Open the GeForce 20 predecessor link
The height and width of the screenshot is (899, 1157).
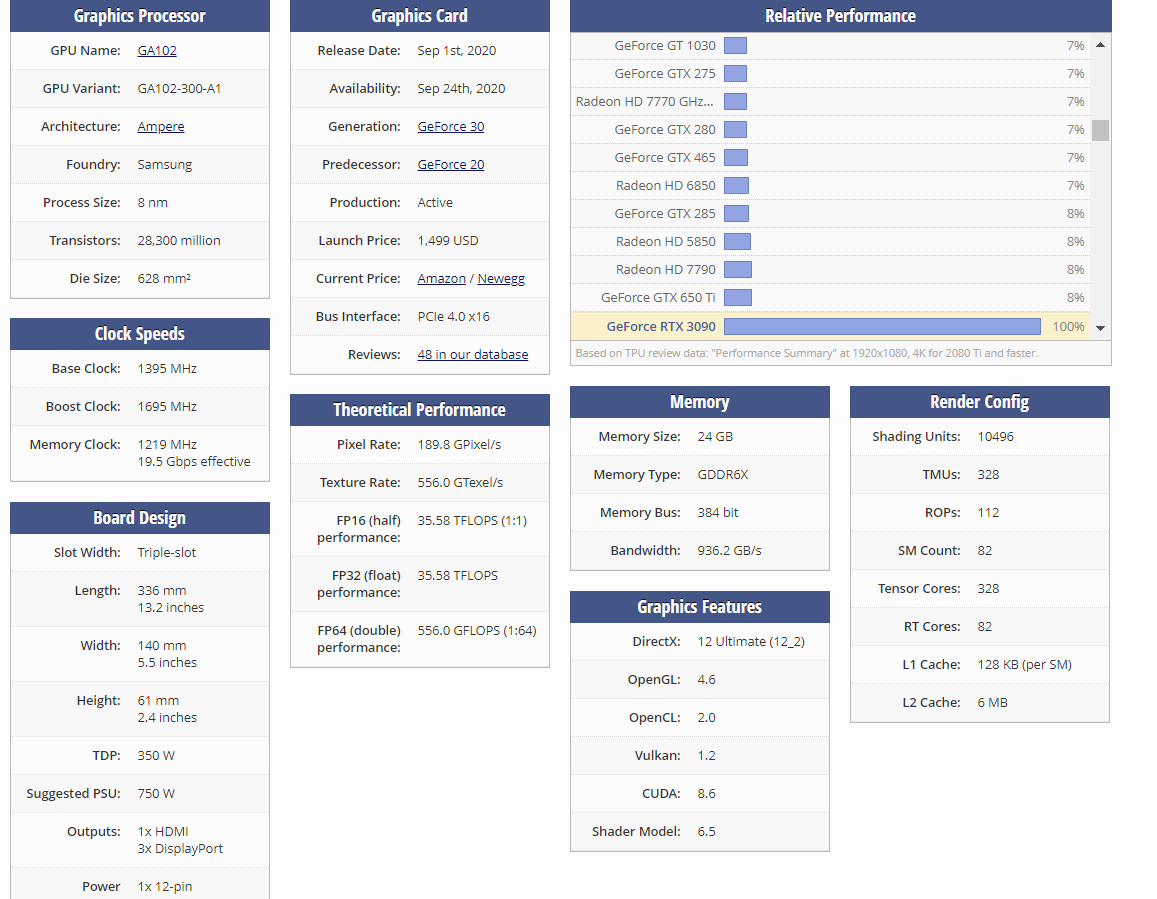pyautogui.click(x=451, y=164)
